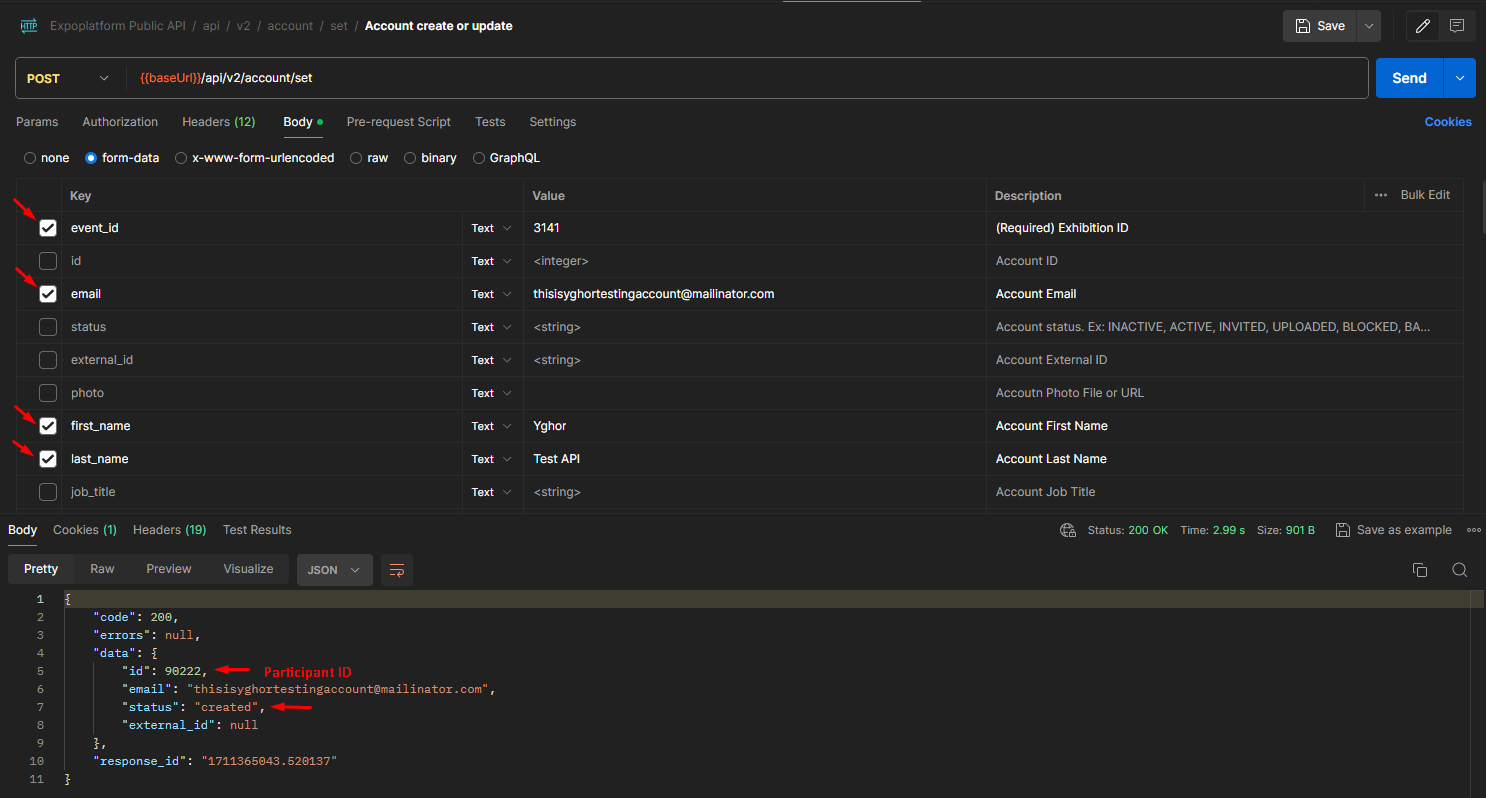Click the edit pencil icon
The width and height of the screenshot is (1487, 798).
click(x=1422, y=26)
